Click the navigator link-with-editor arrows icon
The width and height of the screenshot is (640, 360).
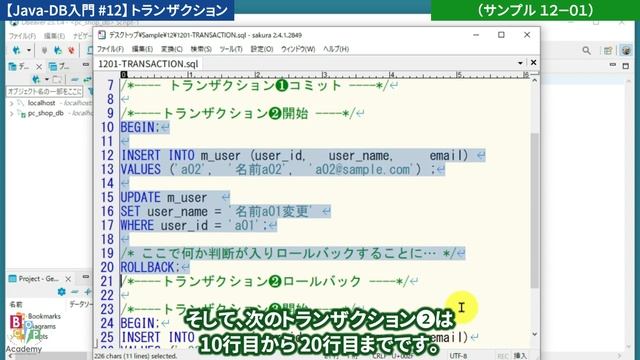pyautogui.click(x=87, y=80)
